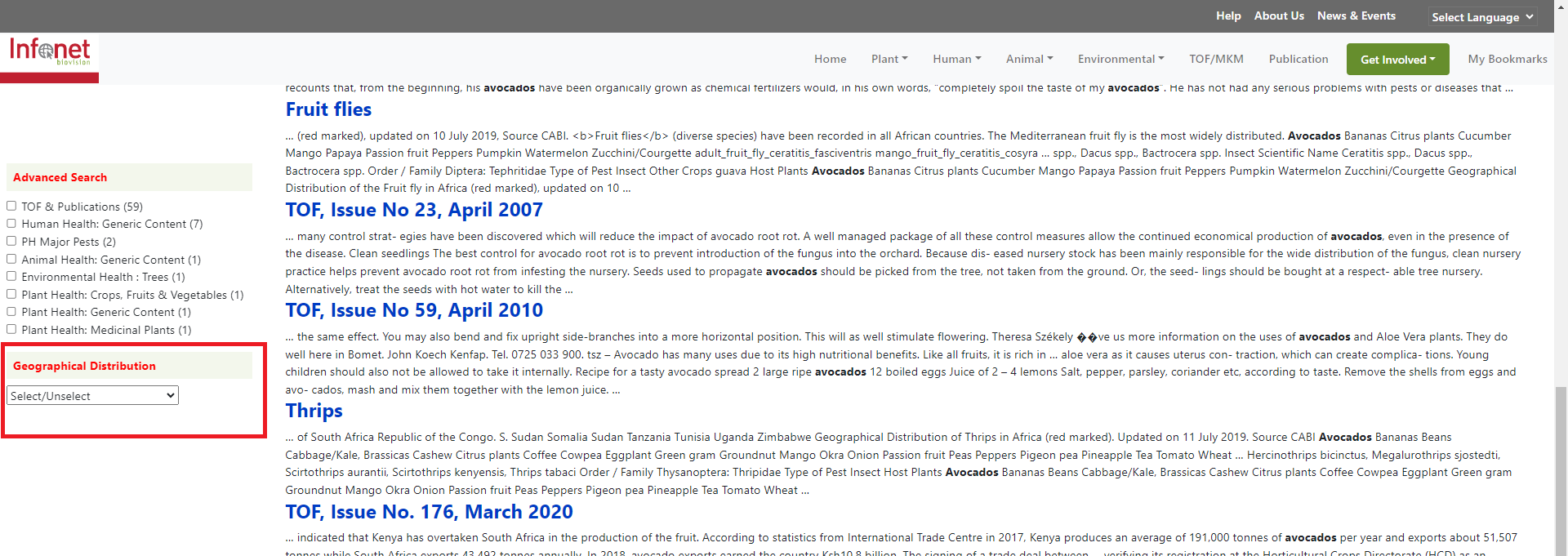Screen dimensions: 1568x556
Task: Check the TOF & Publications filter
Action: coord(11,207)
